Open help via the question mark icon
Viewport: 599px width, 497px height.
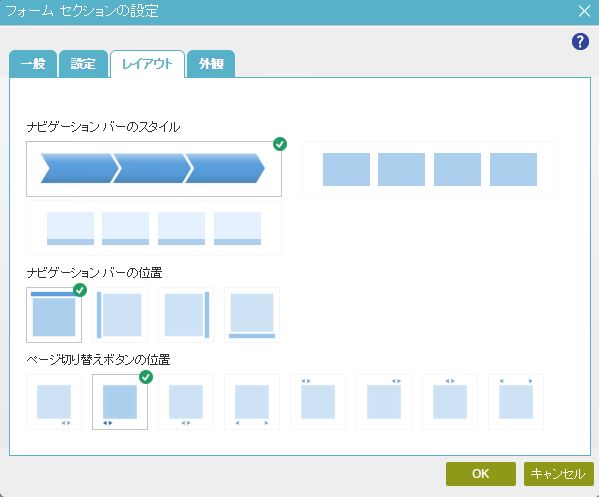point(580,41)
